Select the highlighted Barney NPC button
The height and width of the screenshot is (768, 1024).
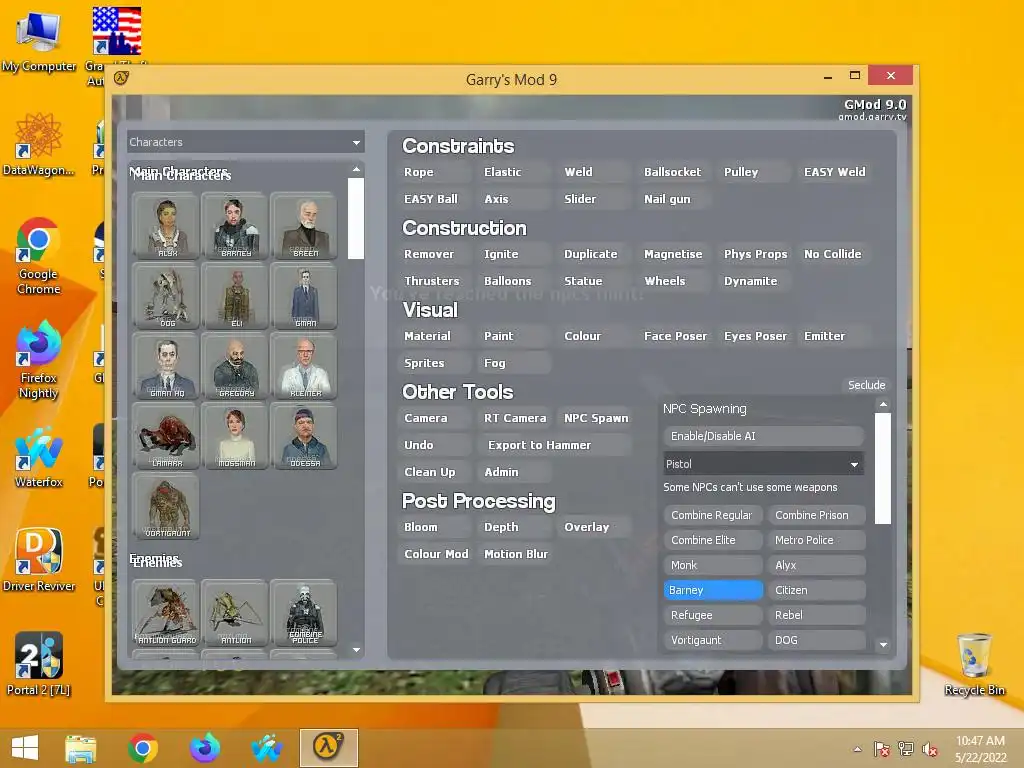[x=712, y=590]
